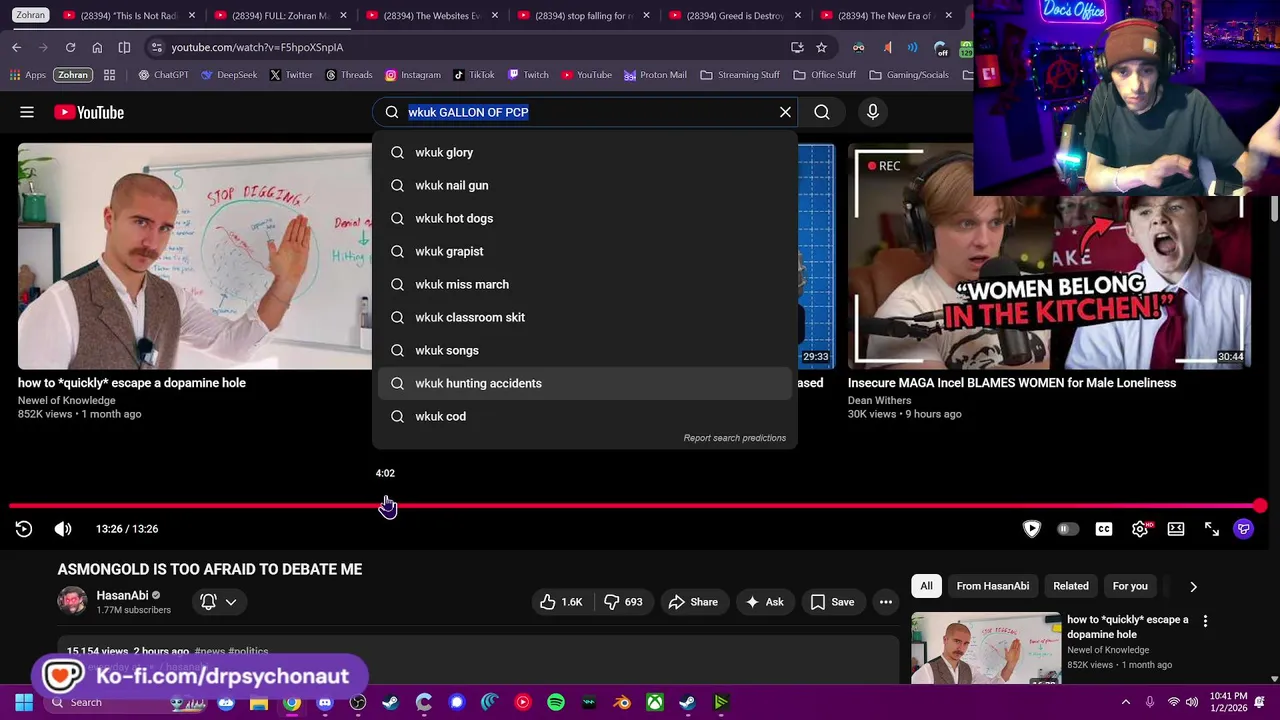Click the red video progress bar
This screenshot has height=720, width=1280.
coord(635,506)
